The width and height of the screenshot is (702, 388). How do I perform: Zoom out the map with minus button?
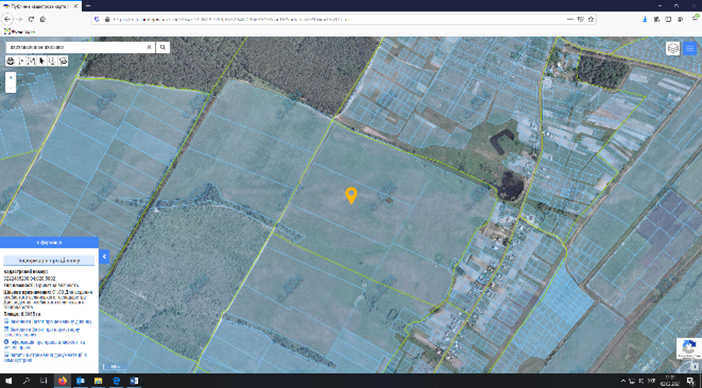(x=10, y=88)
